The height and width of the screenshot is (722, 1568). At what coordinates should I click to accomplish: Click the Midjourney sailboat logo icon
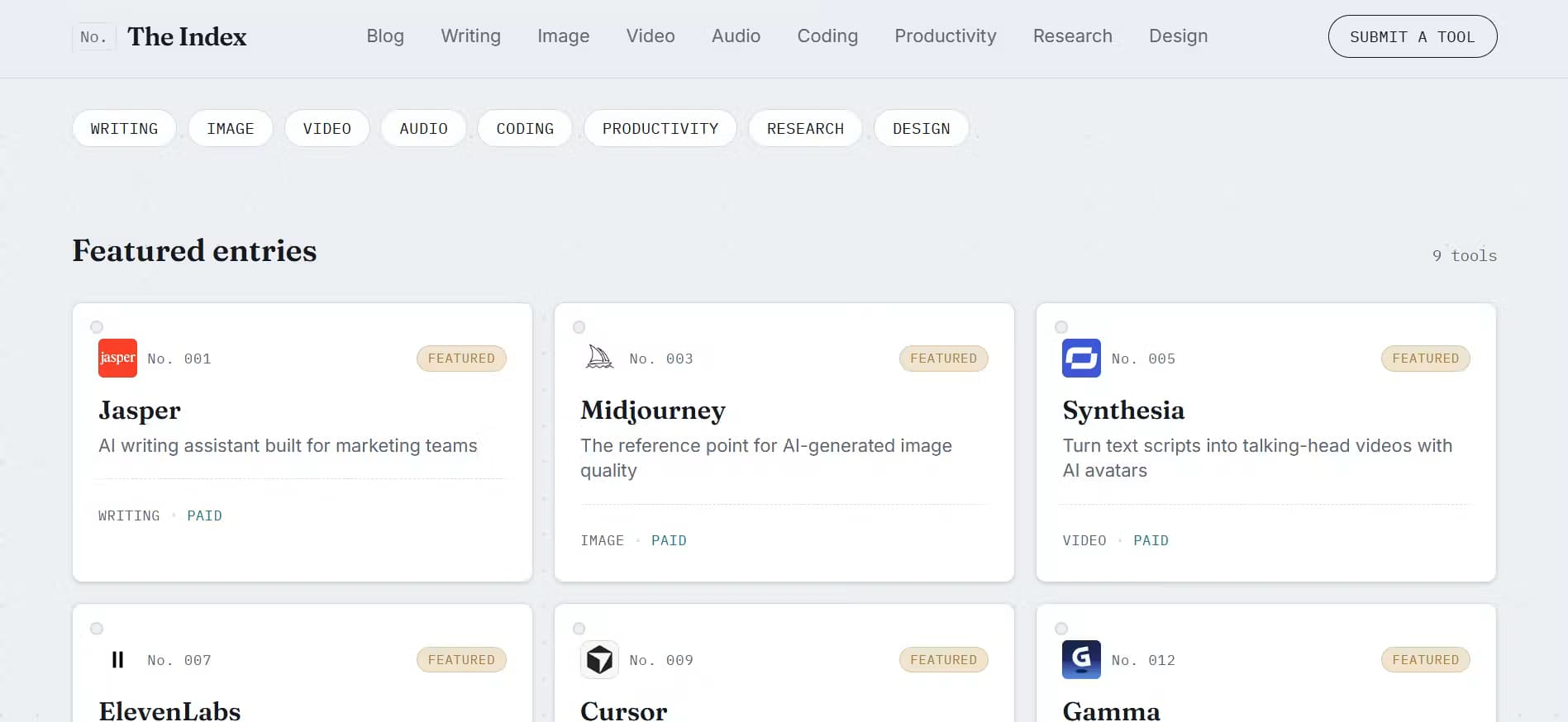pos(600,359)
